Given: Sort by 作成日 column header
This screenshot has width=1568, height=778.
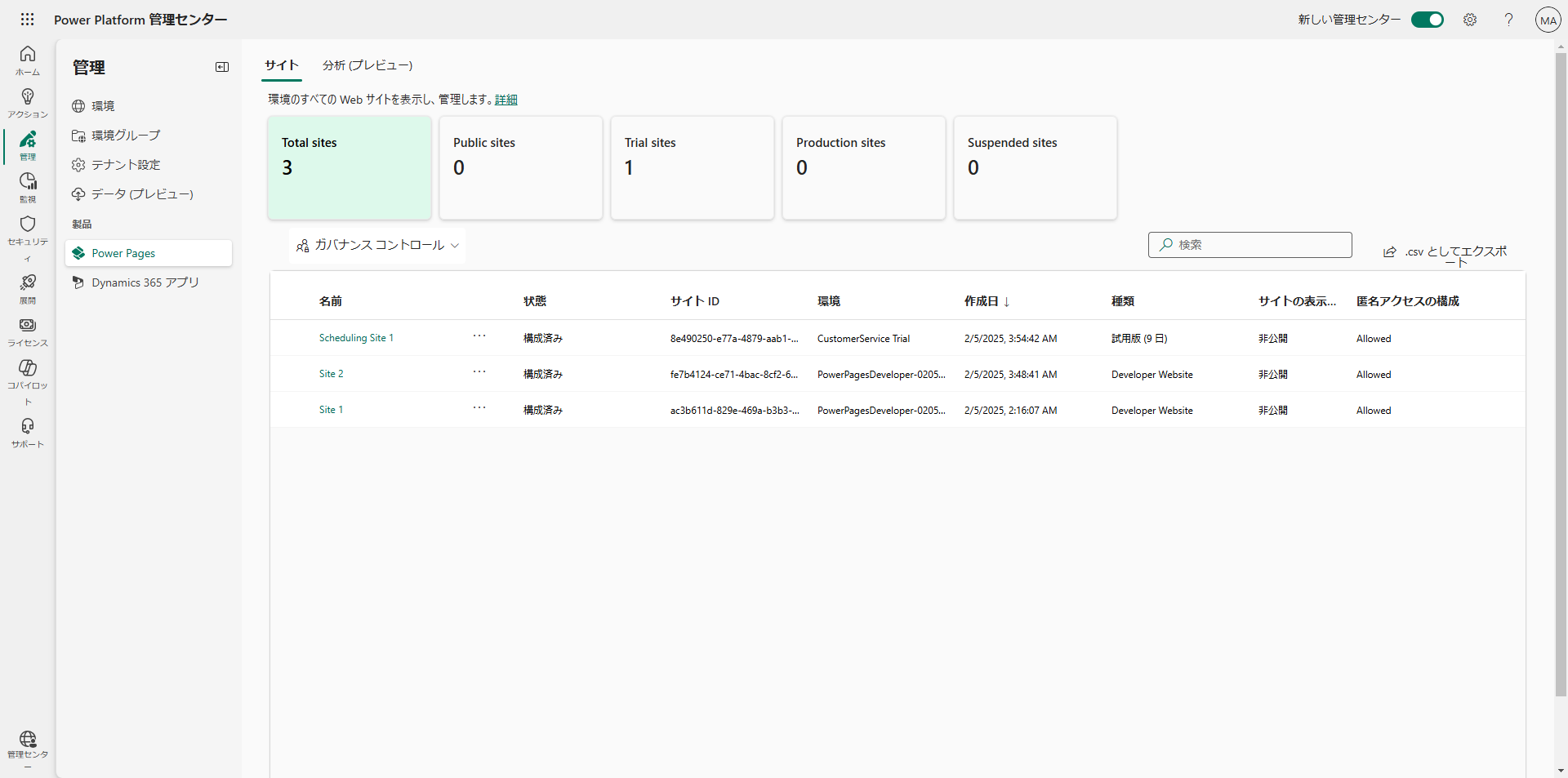Looking at the screenshot, I should pos(987,301).
